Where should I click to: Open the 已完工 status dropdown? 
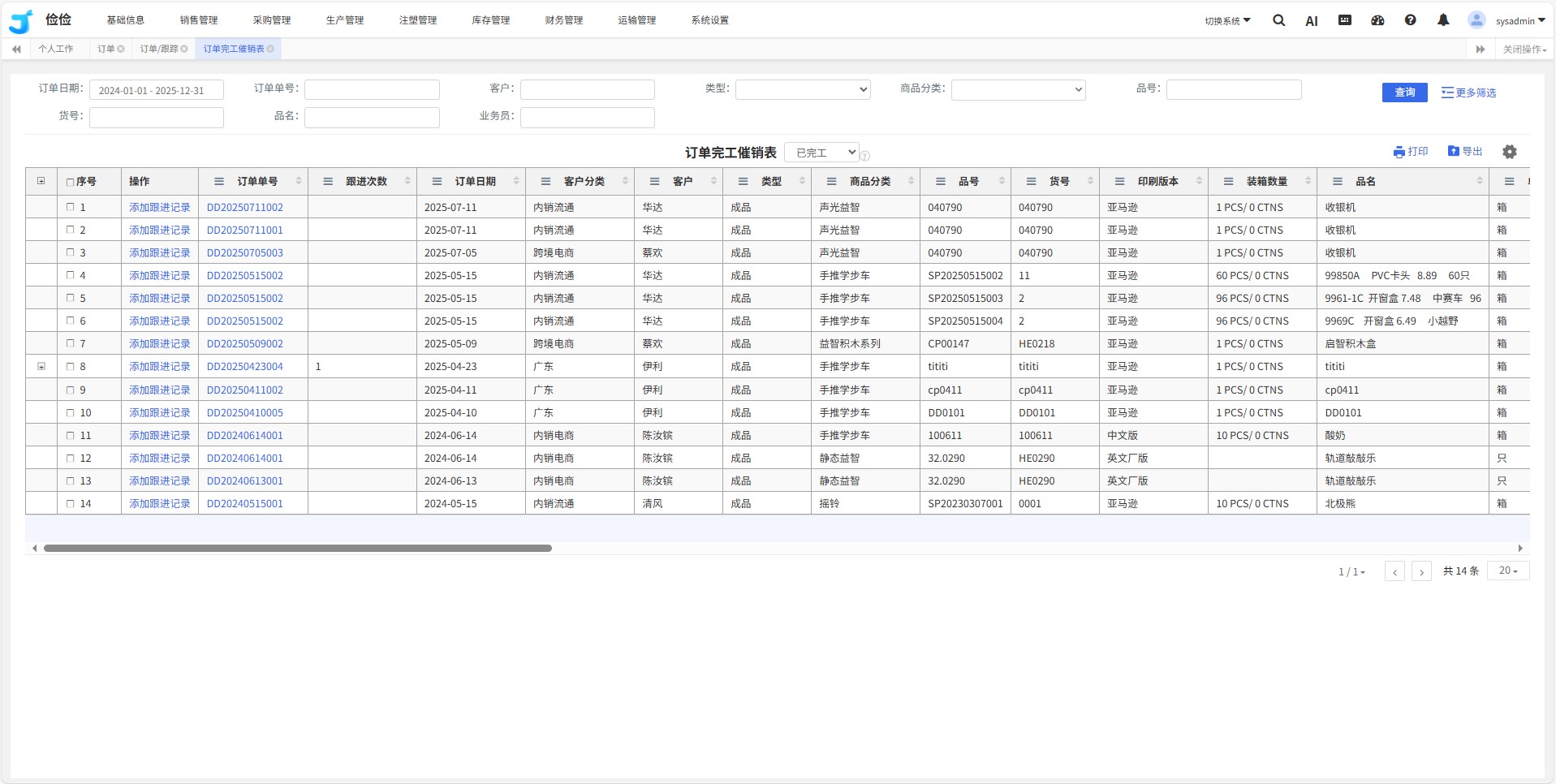[821, 153]
